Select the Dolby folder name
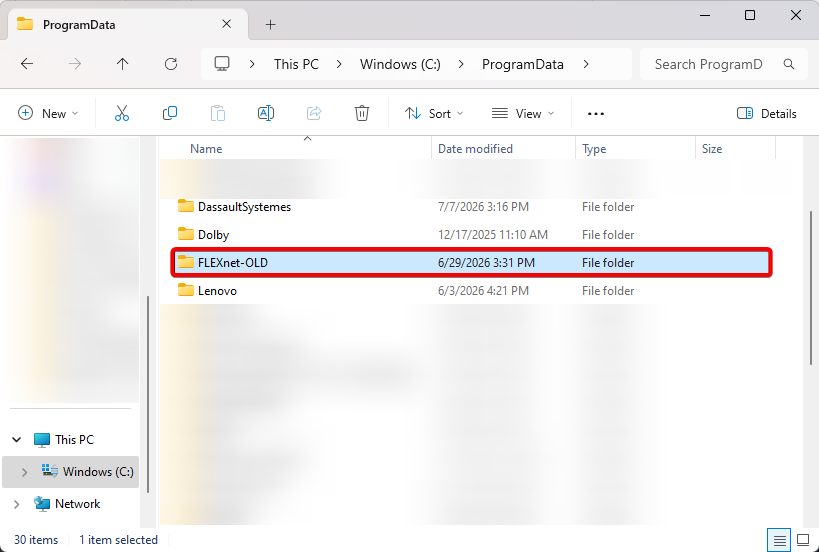The width and height of the screenshot is (819, 552). (213, 235)
